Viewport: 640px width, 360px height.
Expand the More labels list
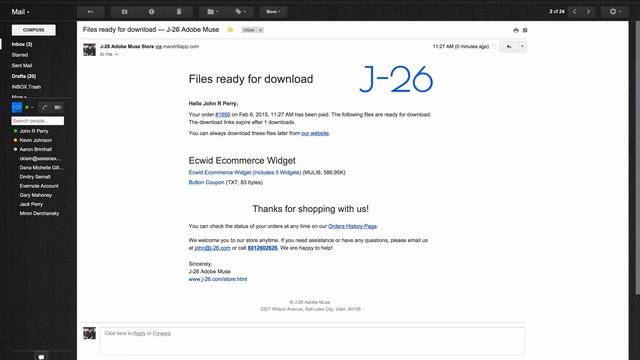pos(19,97)
